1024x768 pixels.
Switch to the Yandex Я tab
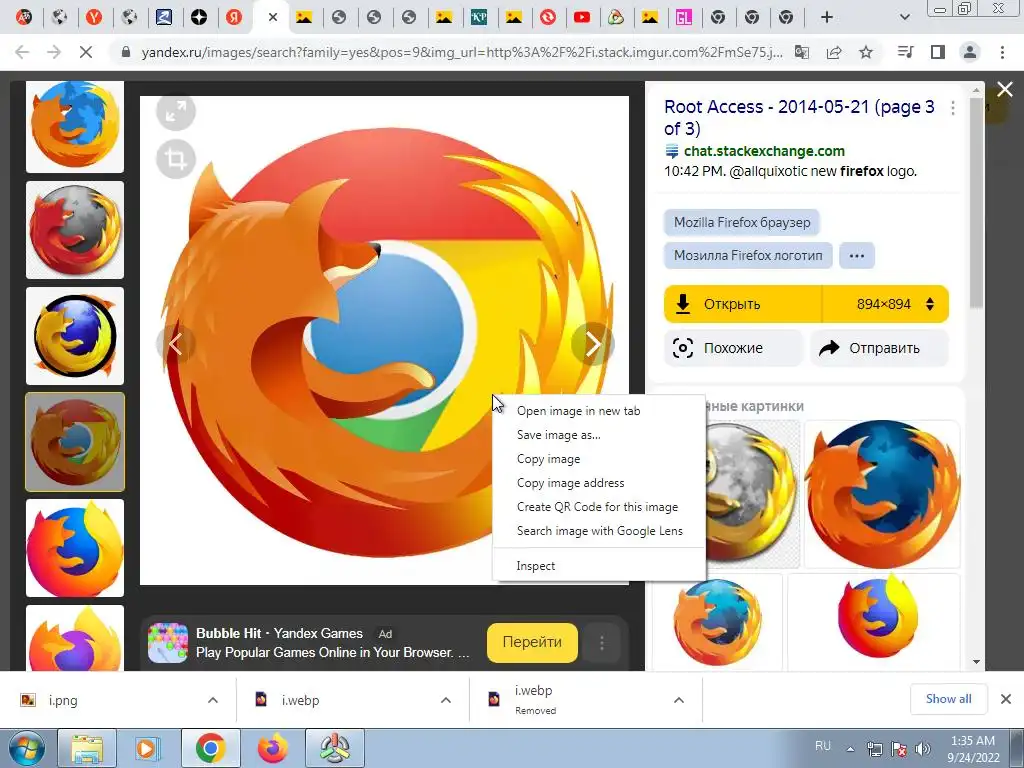234,18
